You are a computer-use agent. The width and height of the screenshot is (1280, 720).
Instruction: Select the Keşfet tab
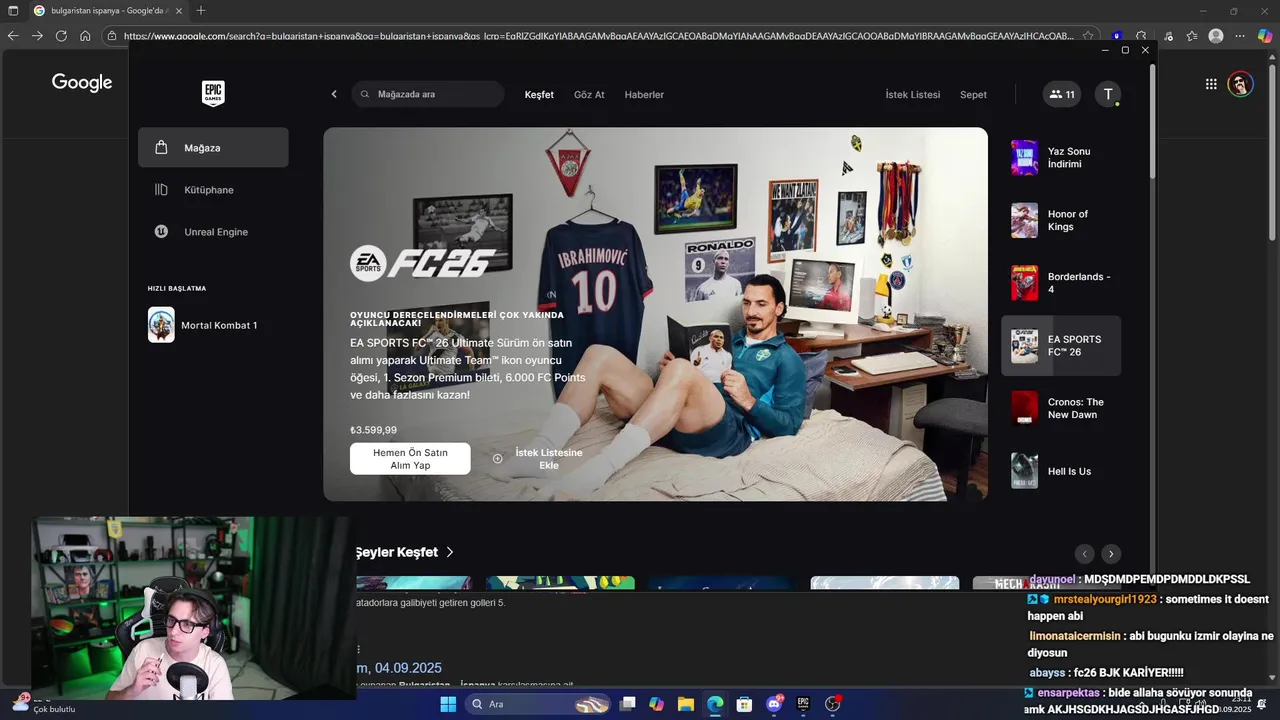(x=539, y=94)
